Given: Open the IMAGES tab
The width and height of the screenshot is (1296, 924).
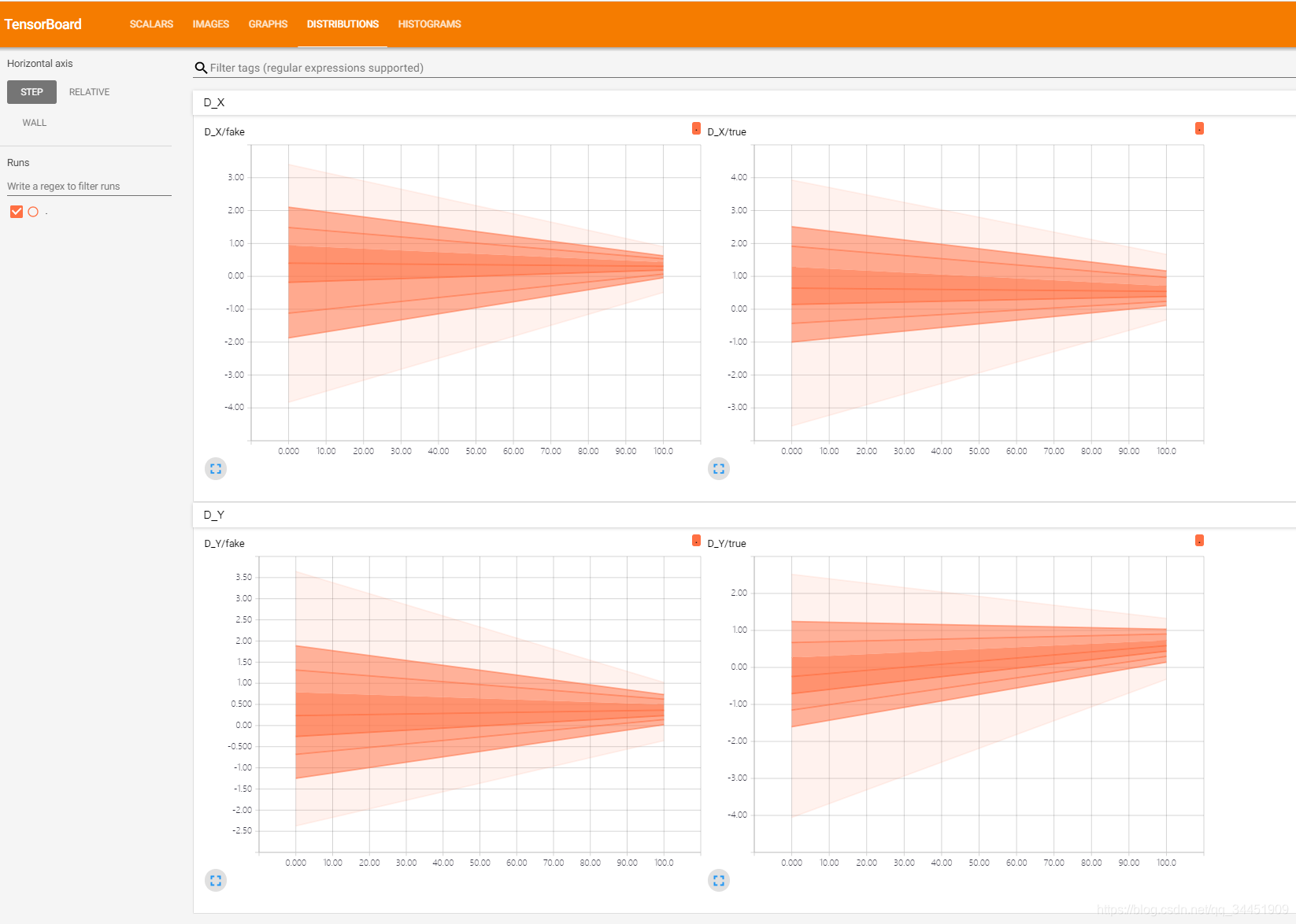Looking at the screenshot, I should coord(211,24).
